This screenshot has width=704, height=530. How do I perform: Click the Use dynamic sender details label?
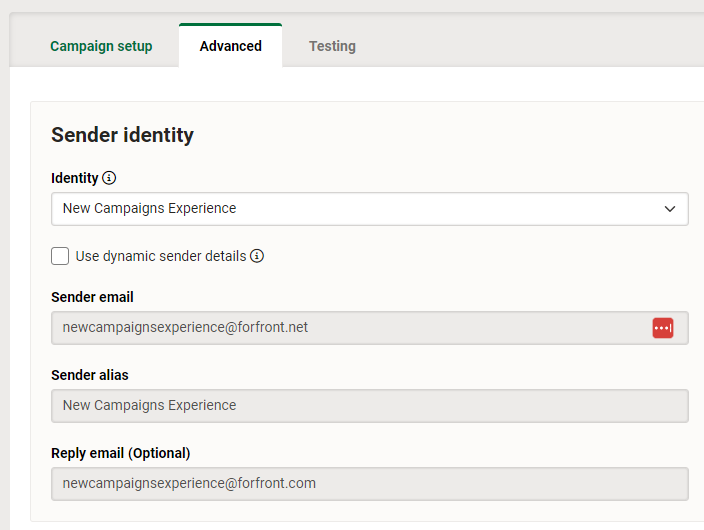[161, 256]
